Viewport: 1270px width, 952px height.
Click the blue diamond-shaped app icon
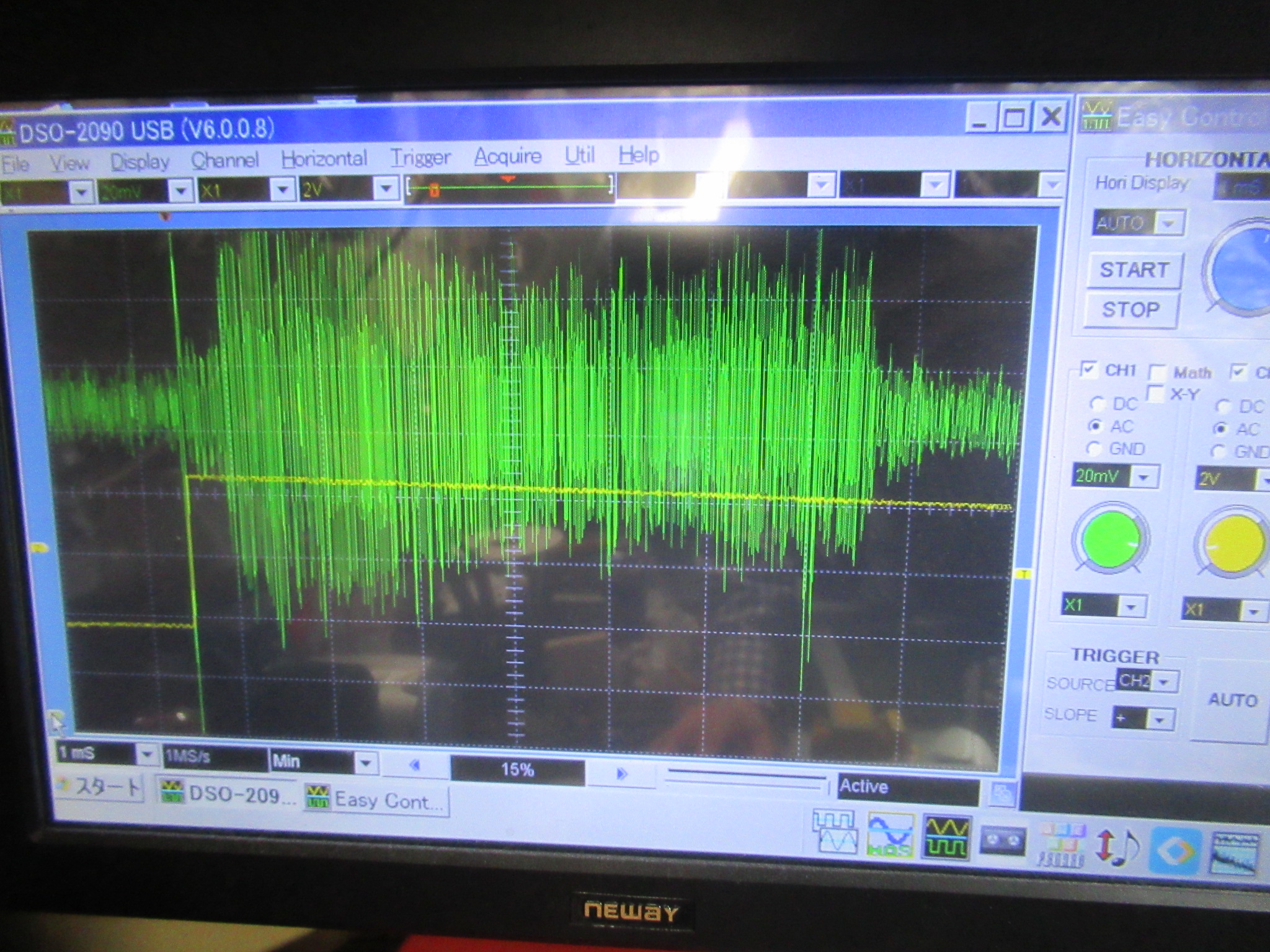pyautogui.click(x=1175, y=850)
